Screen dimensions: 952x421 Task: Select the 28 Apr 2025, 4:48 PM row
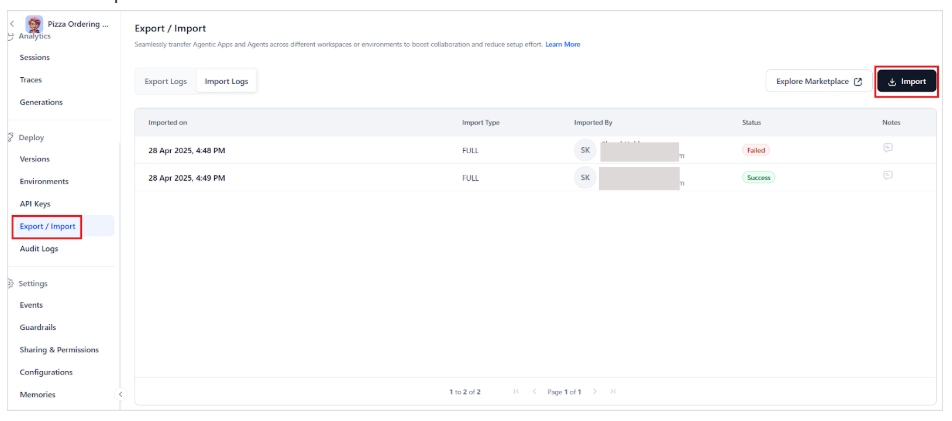535,150
